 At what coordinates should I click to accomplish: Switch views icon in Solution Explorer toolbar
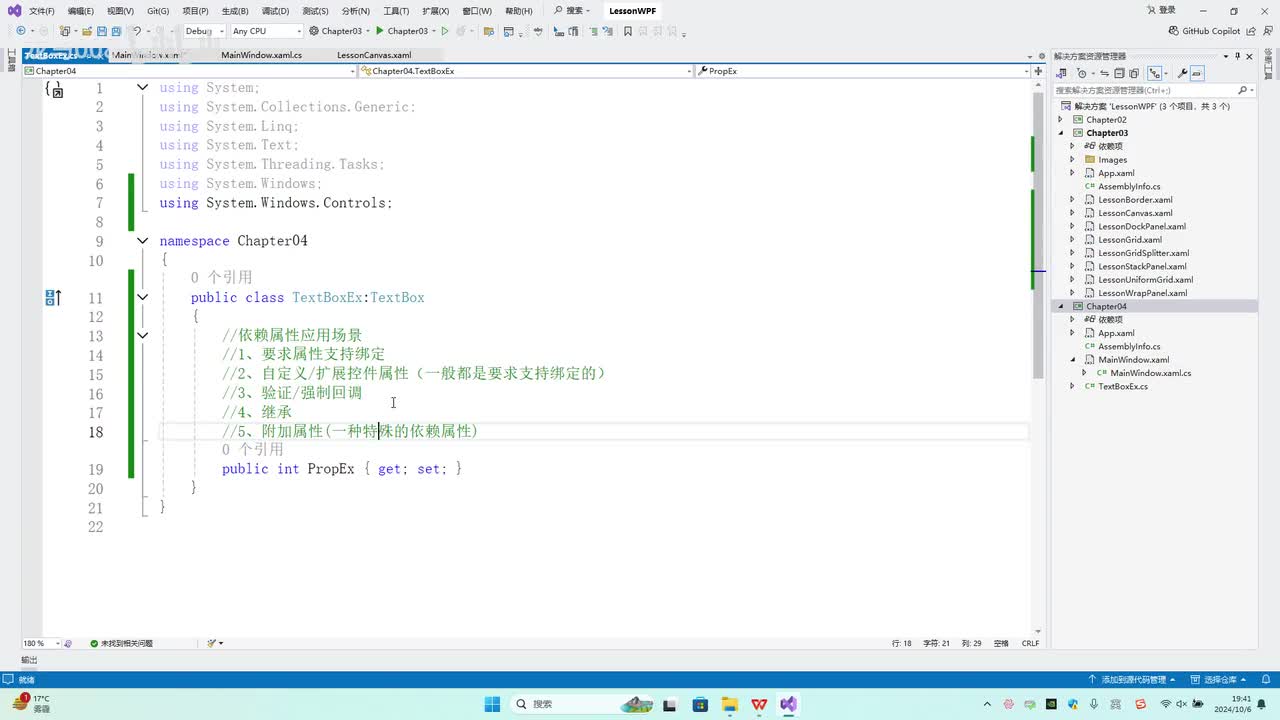click(1062, 73)
